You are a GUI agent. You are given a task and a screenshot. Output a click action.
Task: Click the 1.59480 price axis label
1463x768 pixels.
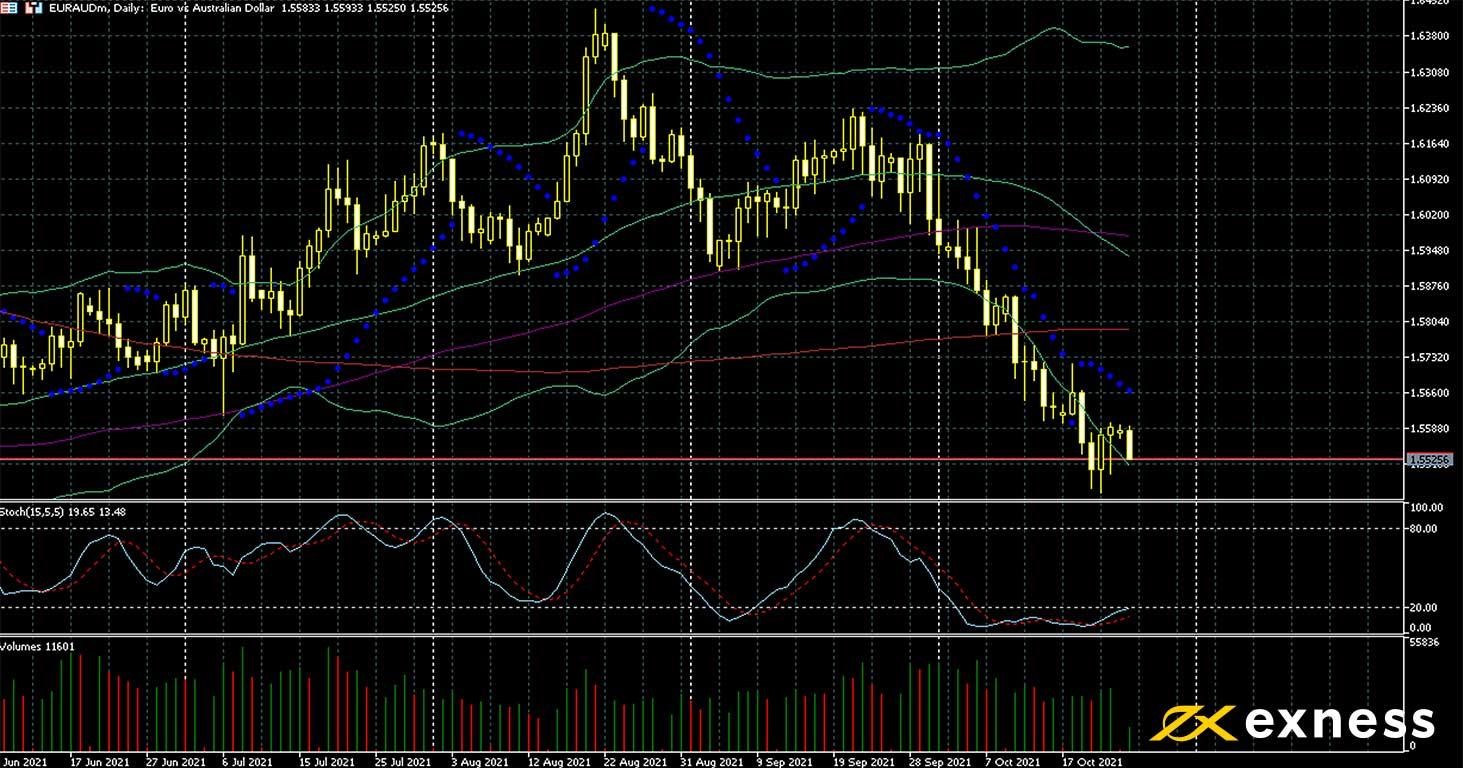1428,250
